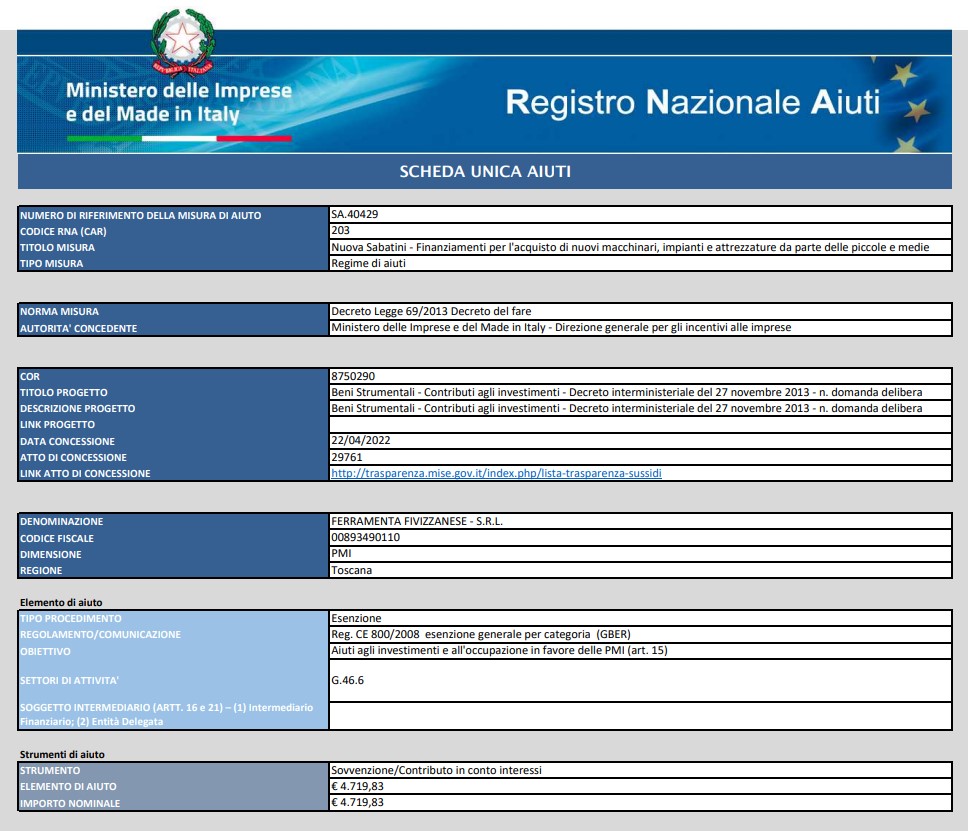
Task: Select the value "Regime di aiuti"
Action: pos(369,263)
